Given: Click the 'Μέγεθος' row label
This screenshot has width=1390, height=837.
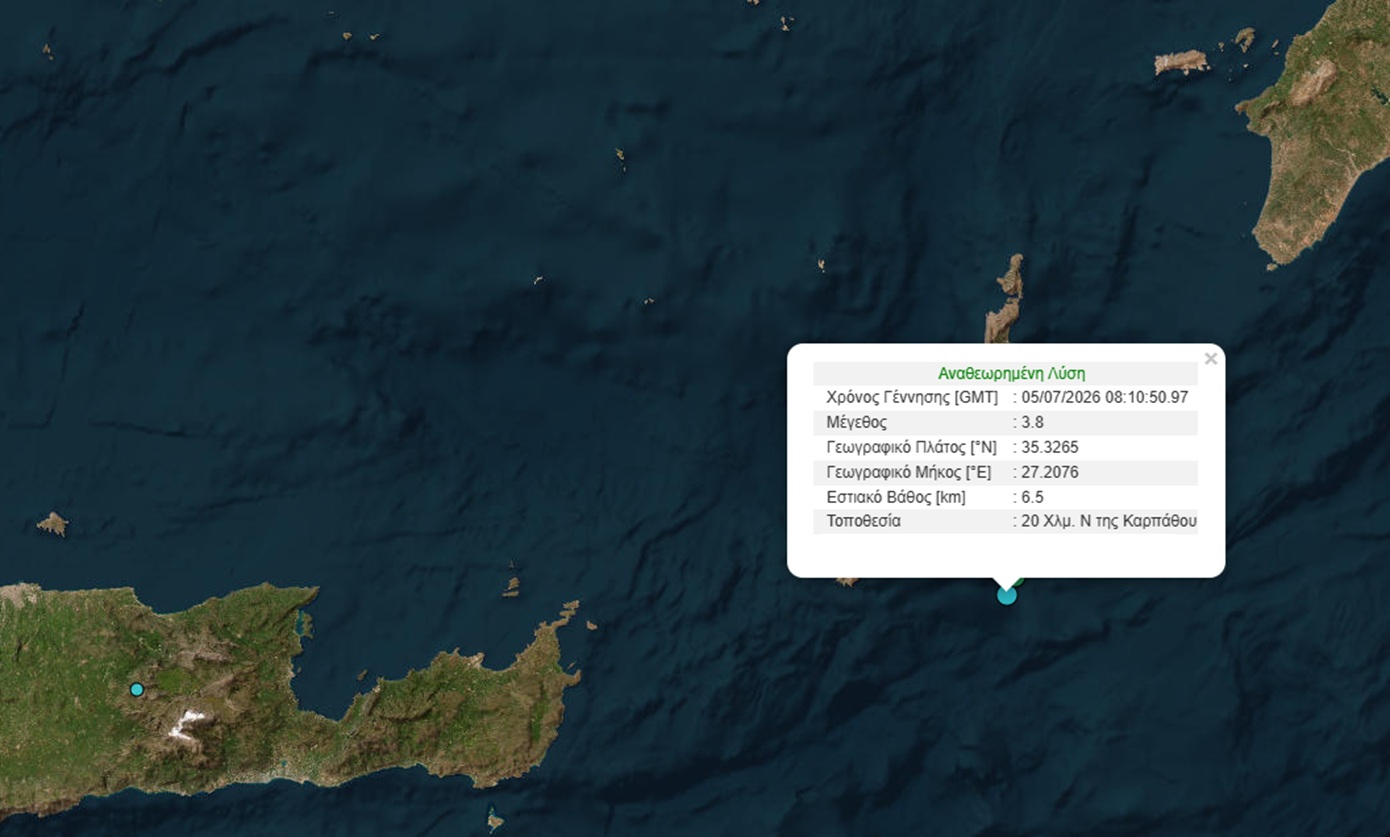Looking at the screenshot, I should 856,422.
